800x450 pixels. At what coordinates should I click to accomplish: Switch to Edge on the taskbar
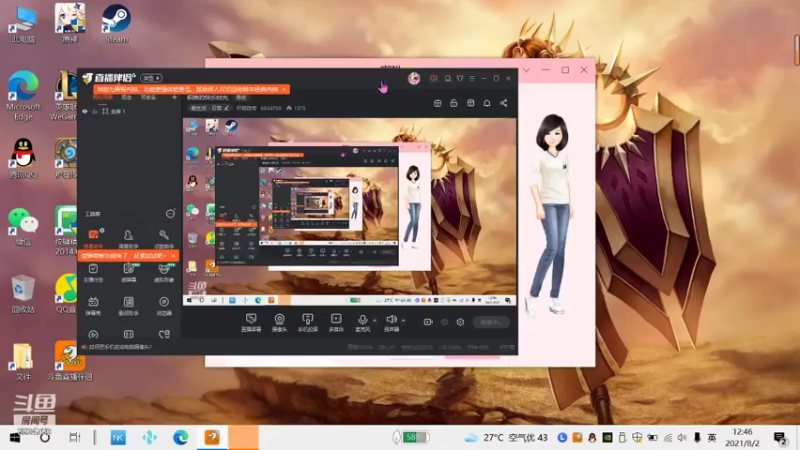[180, 438]
